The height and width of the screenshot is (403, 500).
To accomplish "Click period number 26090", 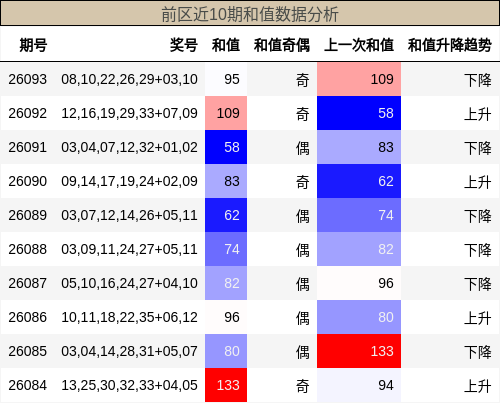I will 28,181.
